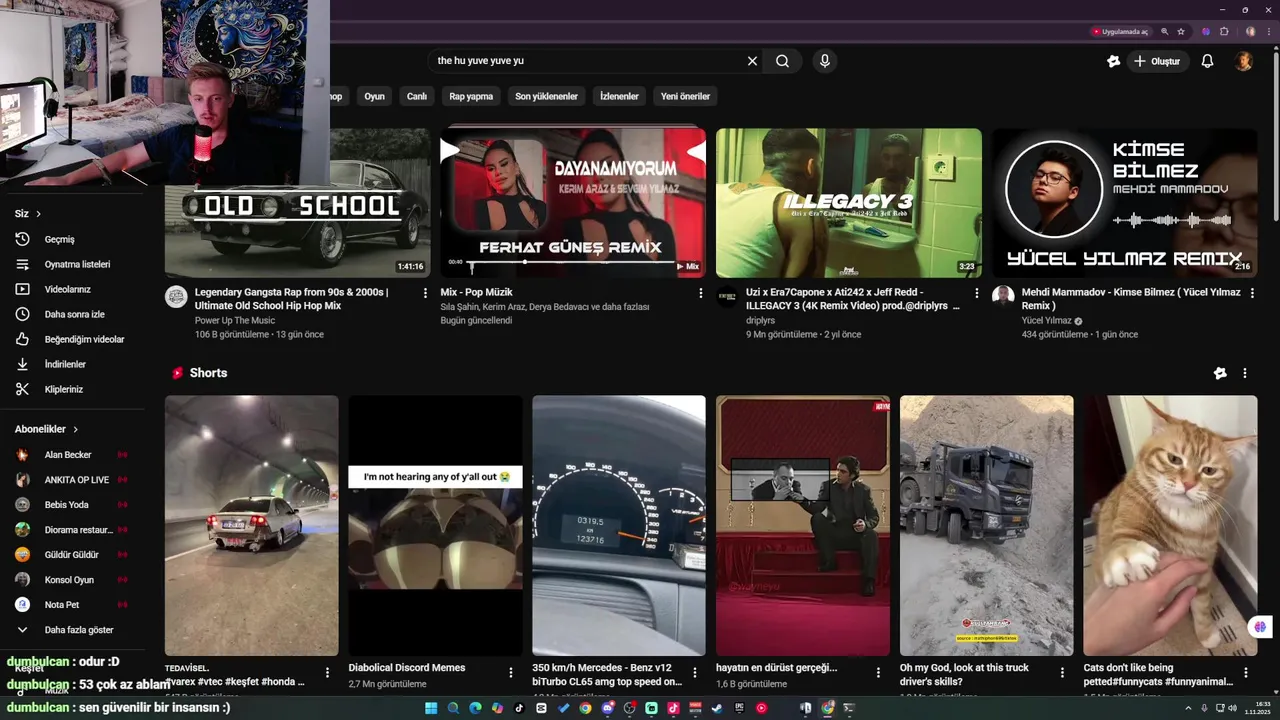Open the truck driver short thumbnail
The image size is (1280, 720).
(986, 526)
